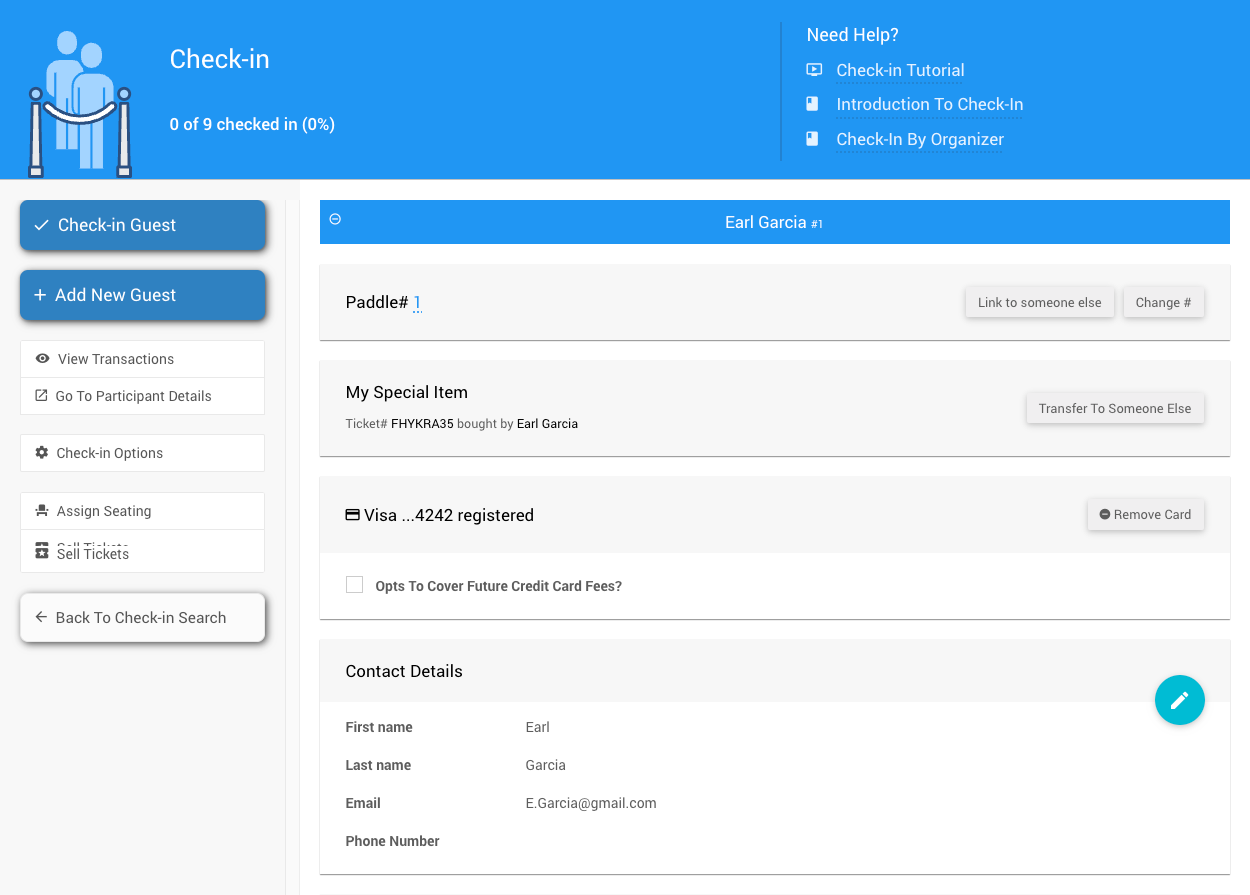Collapse the Earl Garcia guest panel
This screenshot has width=1250, height=895.
tap(335, 219)
